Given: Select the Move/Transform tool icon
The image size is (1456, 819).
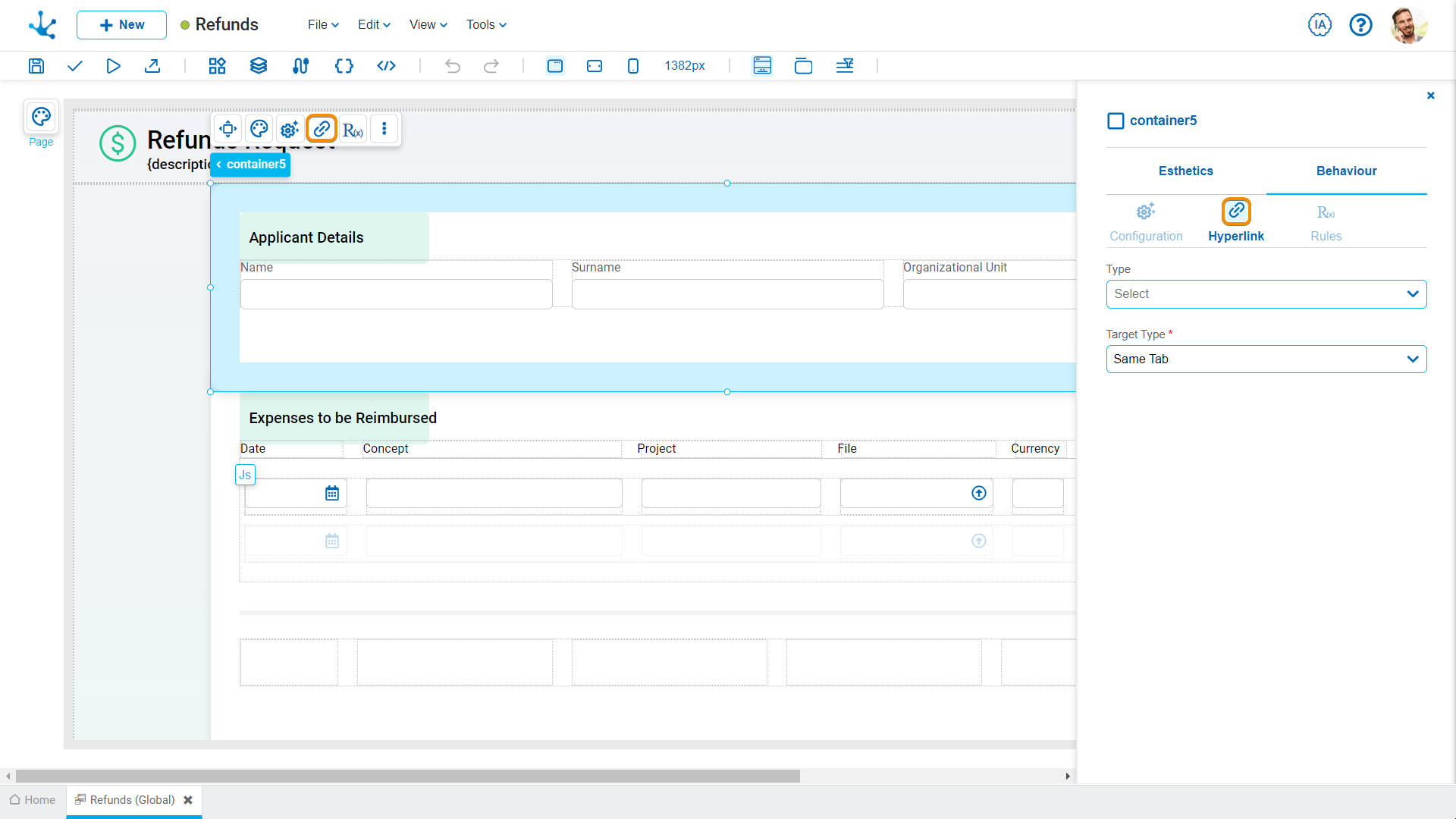Looking at the screenshot, I should [x=228, y=129].
